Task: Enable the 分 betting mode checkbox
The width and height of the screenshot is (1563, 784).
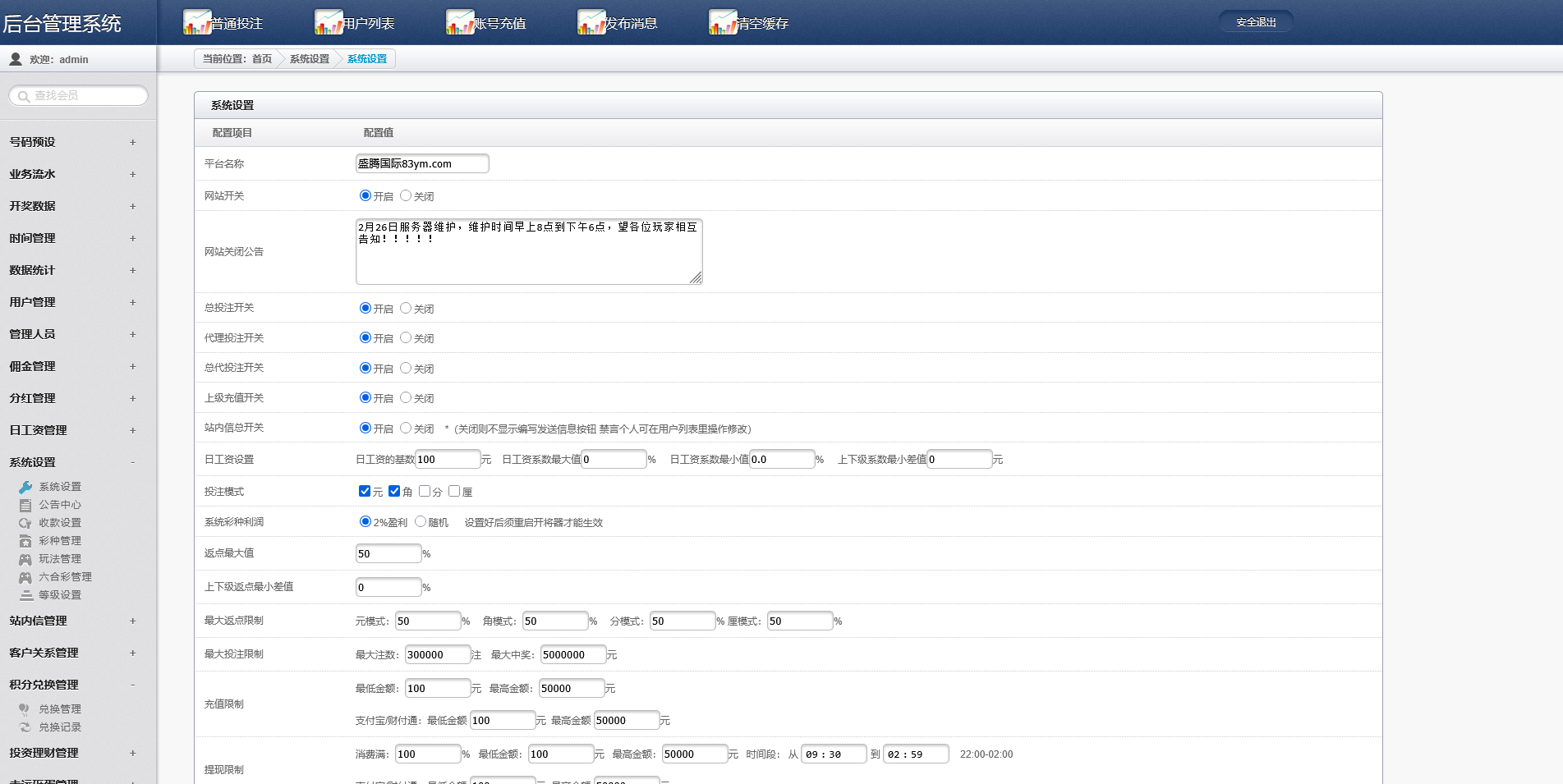Action: point(425,491)
